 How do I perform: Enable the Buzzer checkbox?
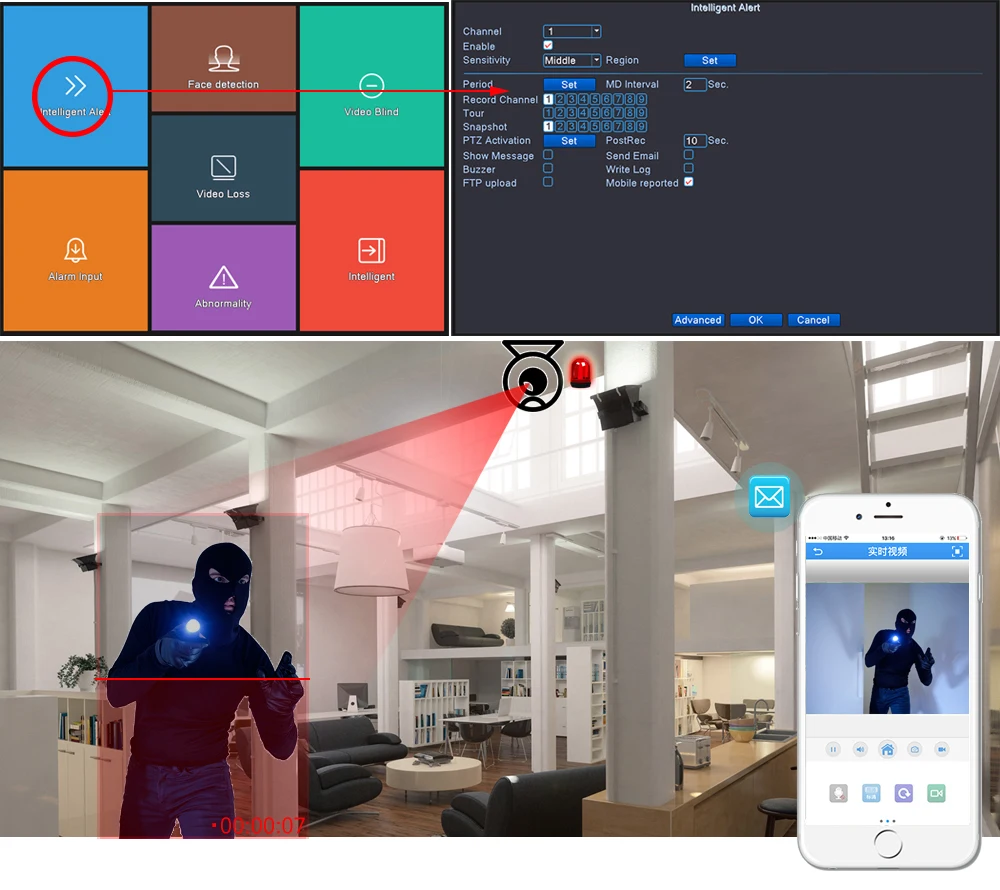tap(548, 168)
